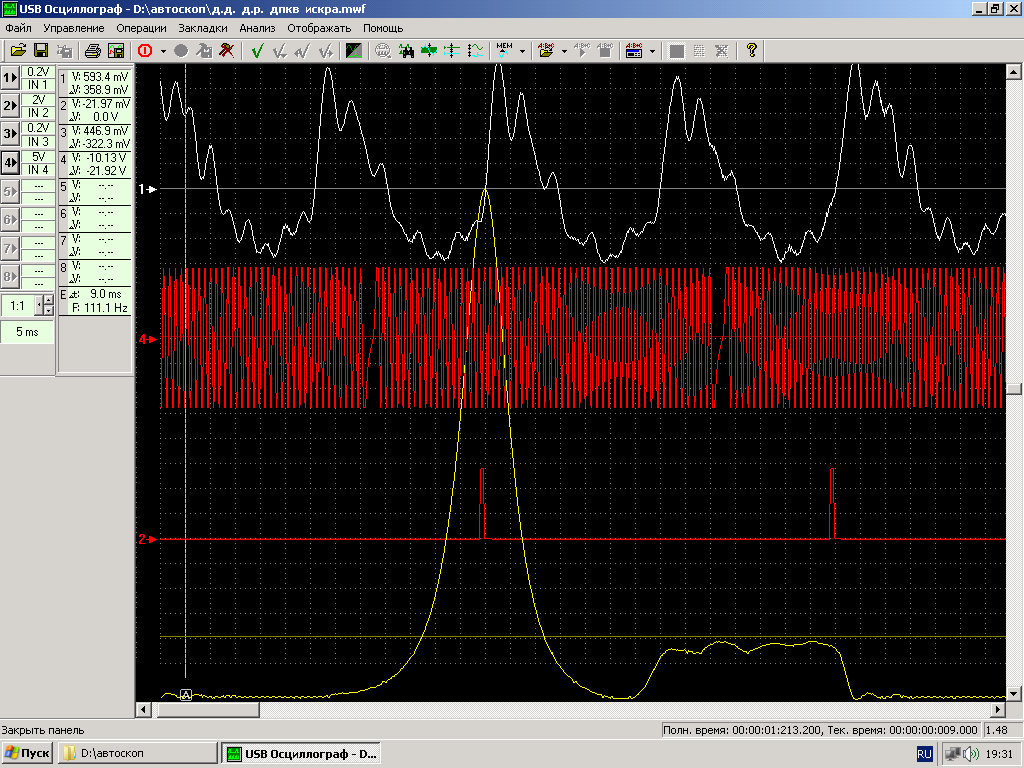The width and height of the screenshot is (1024, 768).
Task: Open dropdown arrow next to record button
Action: click(163, 50)
